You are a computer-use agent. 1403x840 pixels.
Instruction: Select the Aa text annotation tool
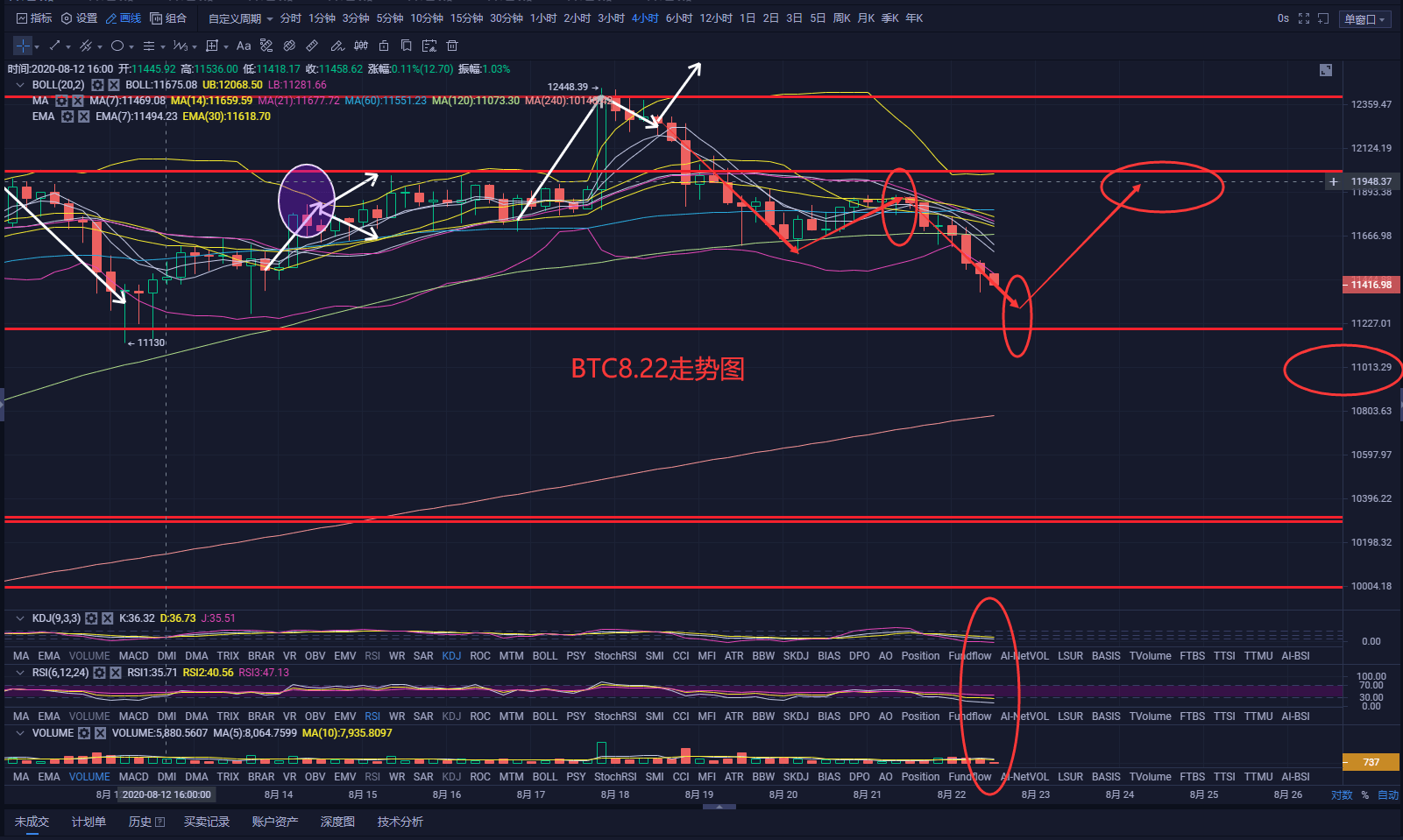[x=244, y=46]
